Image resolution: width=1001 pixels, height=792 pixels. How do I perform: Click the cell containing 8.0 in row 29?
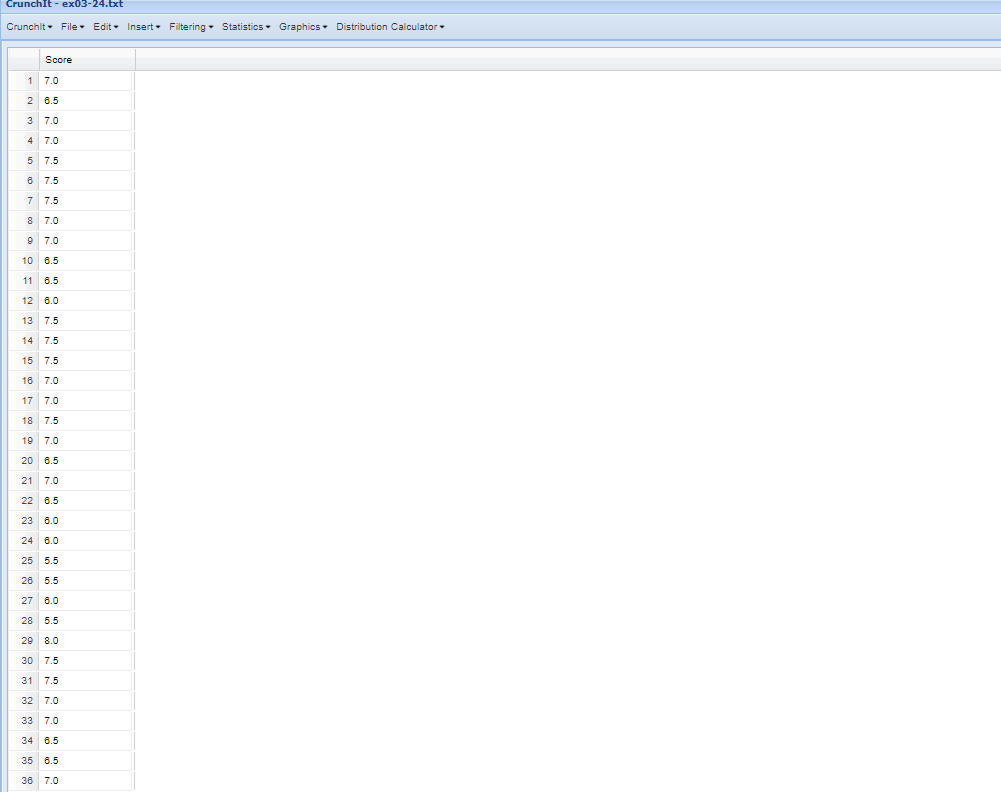(85, 640)
